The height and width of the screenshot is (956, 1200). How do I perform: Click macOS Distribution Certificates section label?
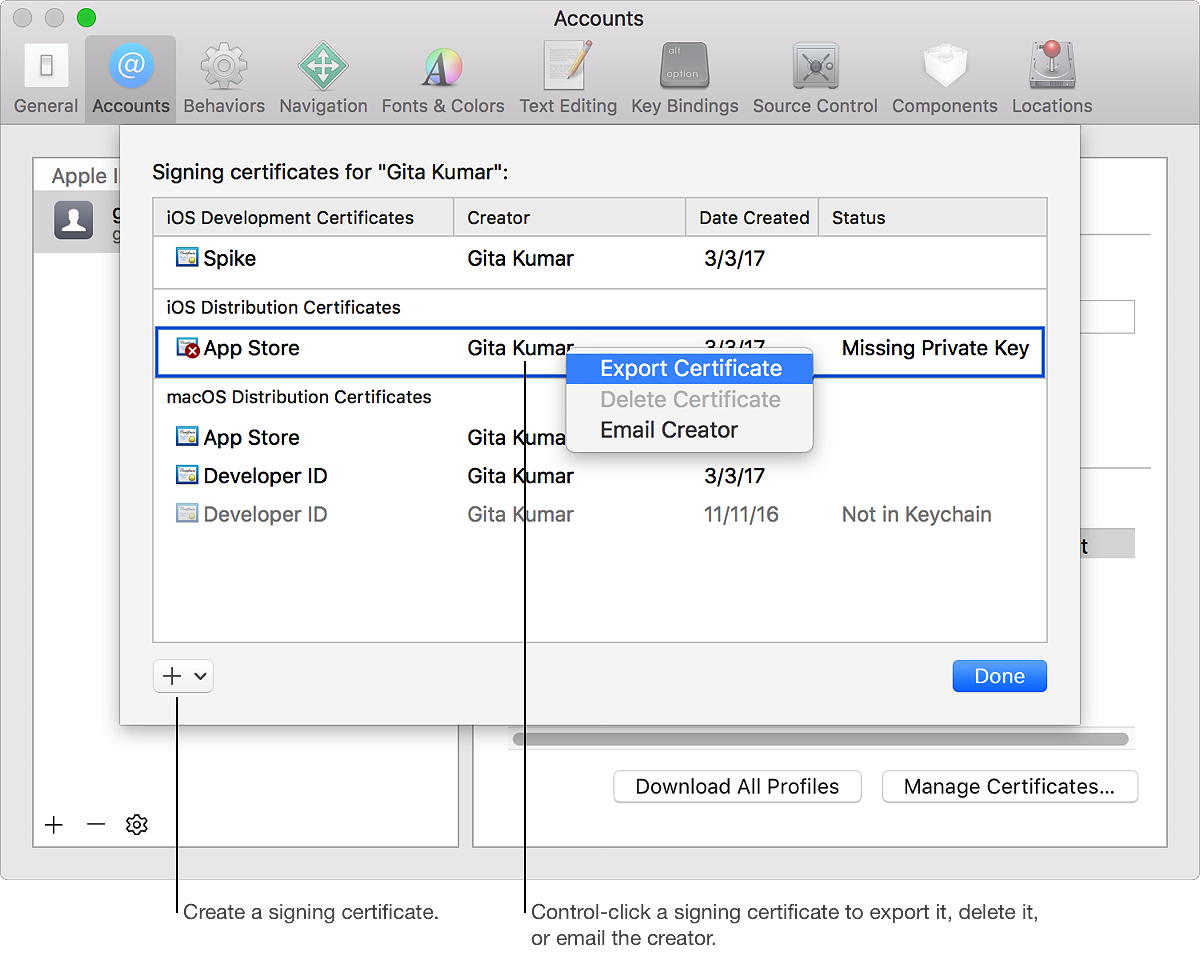(x=299, y=397)
